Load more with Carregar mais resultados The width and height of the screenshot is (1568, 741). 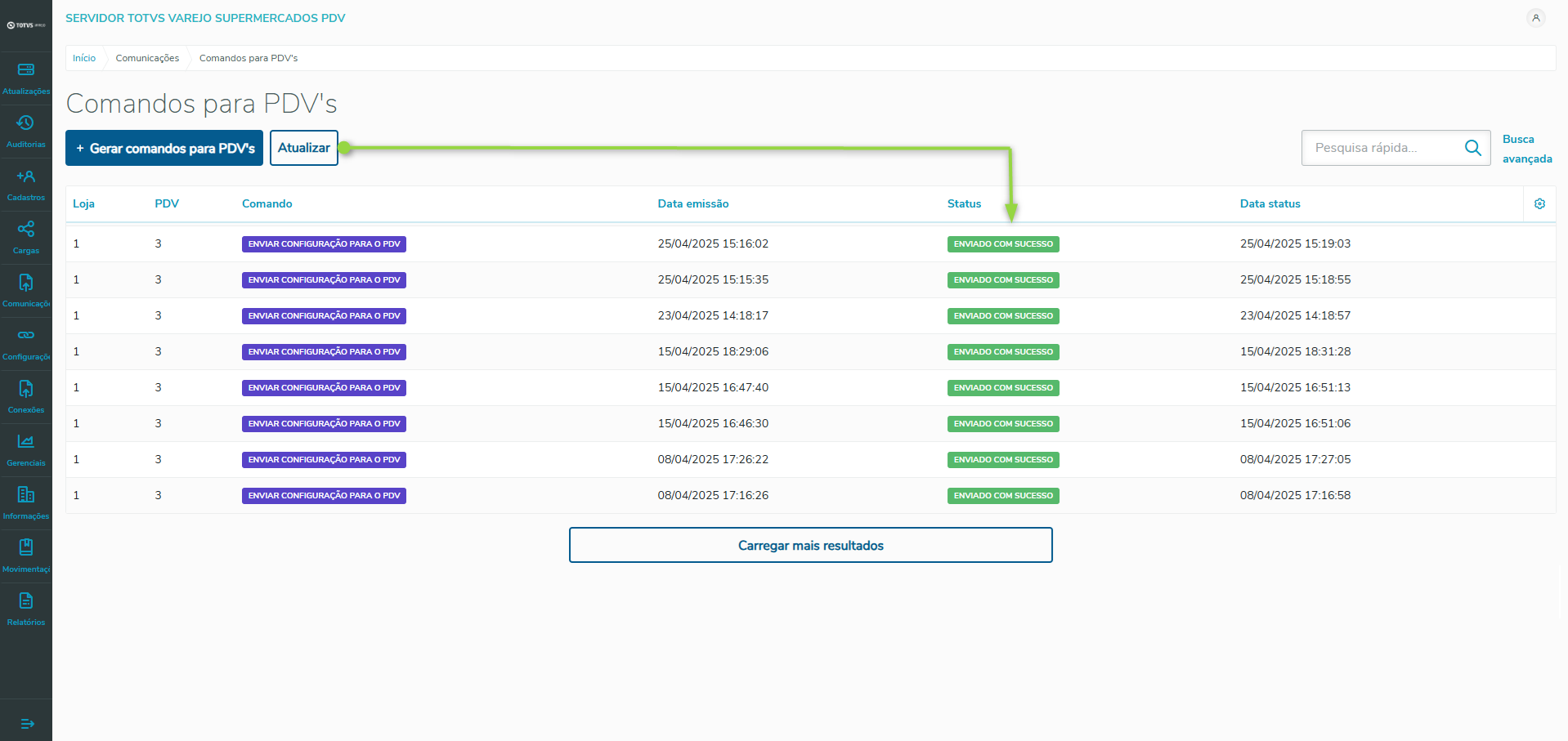pyautogui.click(x=811, y=545)
